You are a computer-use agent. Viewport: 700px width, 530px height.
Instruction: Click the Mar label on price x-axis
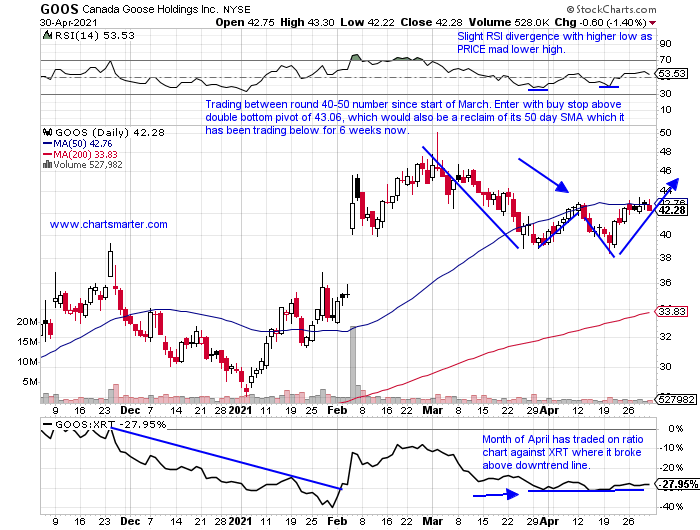tap(433, 410)
